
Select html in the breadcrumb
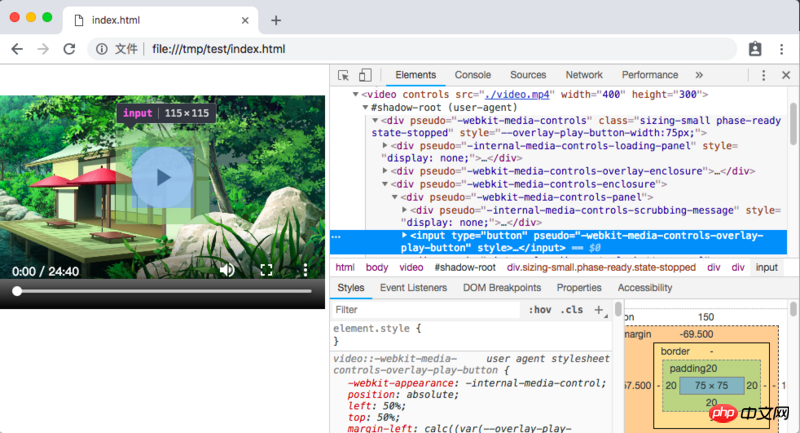(x=345, y=267)
